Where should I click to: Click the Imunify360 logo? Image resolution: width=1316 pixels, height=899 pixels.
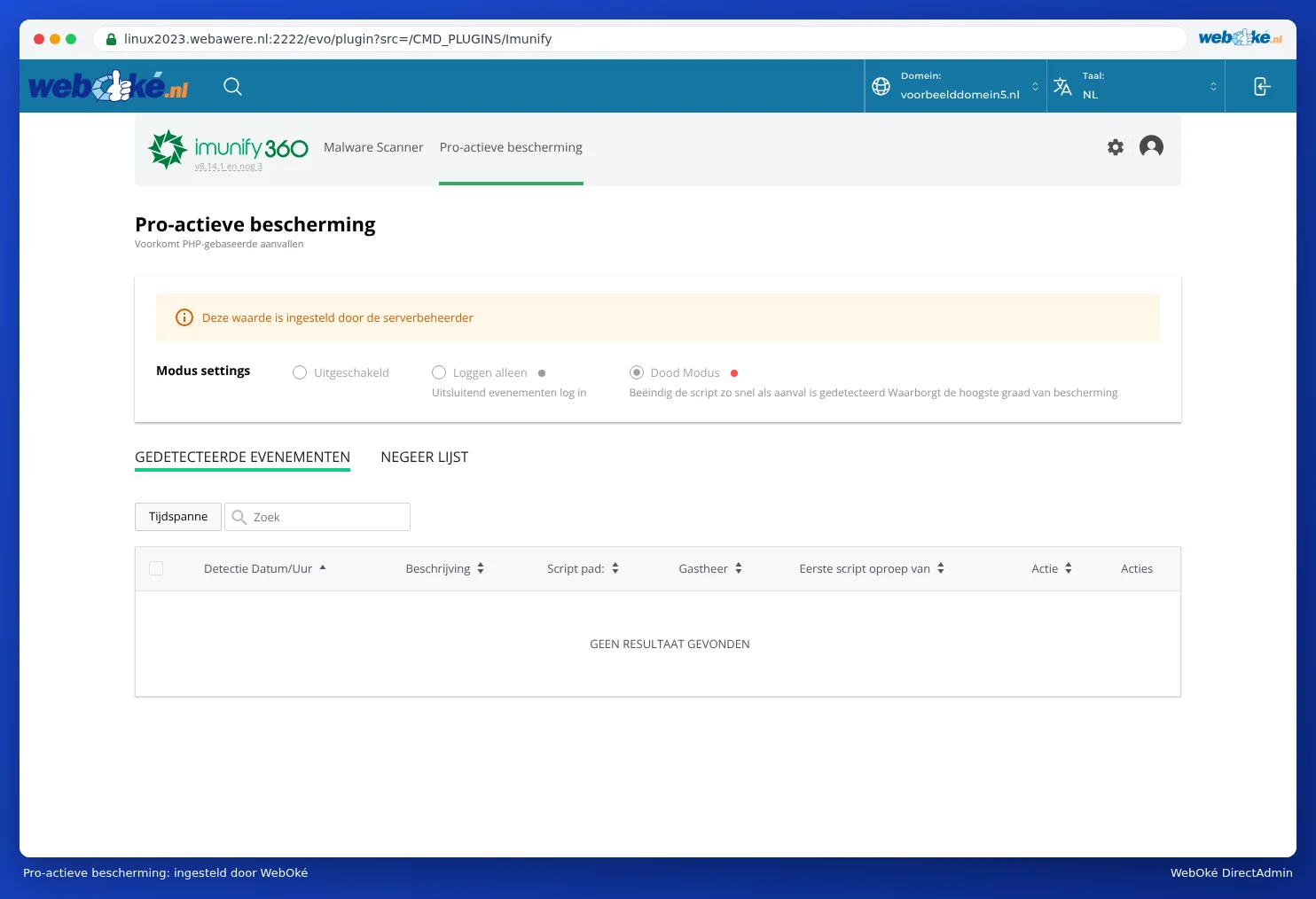click(x=228, y=148)
